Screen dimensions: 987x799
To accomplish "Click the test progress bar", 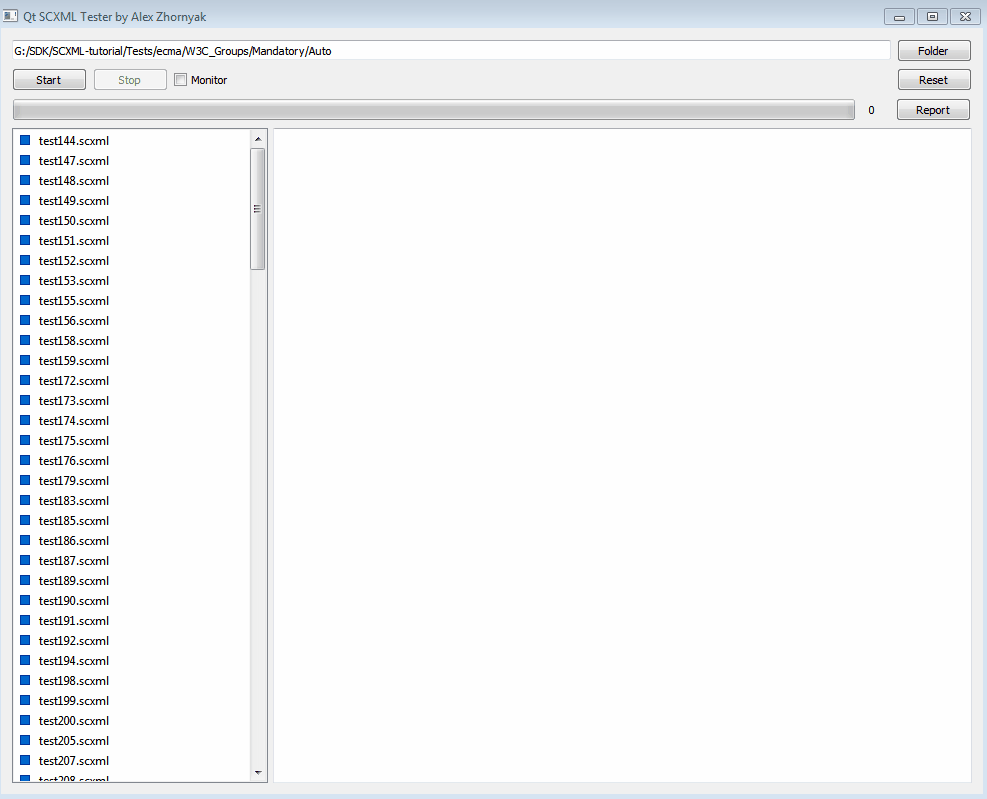I will (x=433, y=110).
